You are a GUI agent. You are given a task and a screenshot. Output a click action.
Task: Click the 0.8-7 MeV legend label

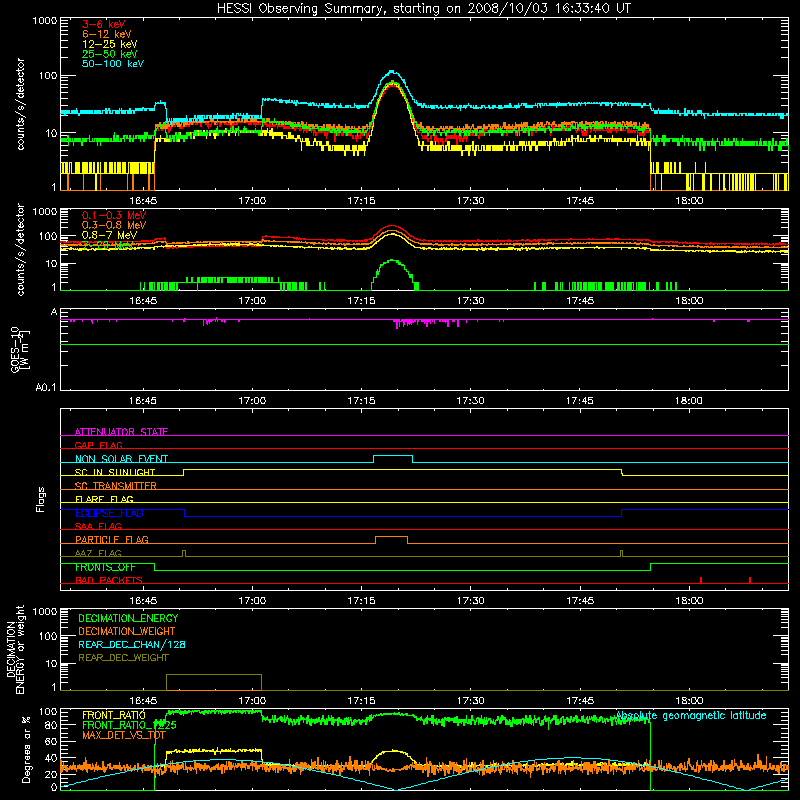(109, 235)
